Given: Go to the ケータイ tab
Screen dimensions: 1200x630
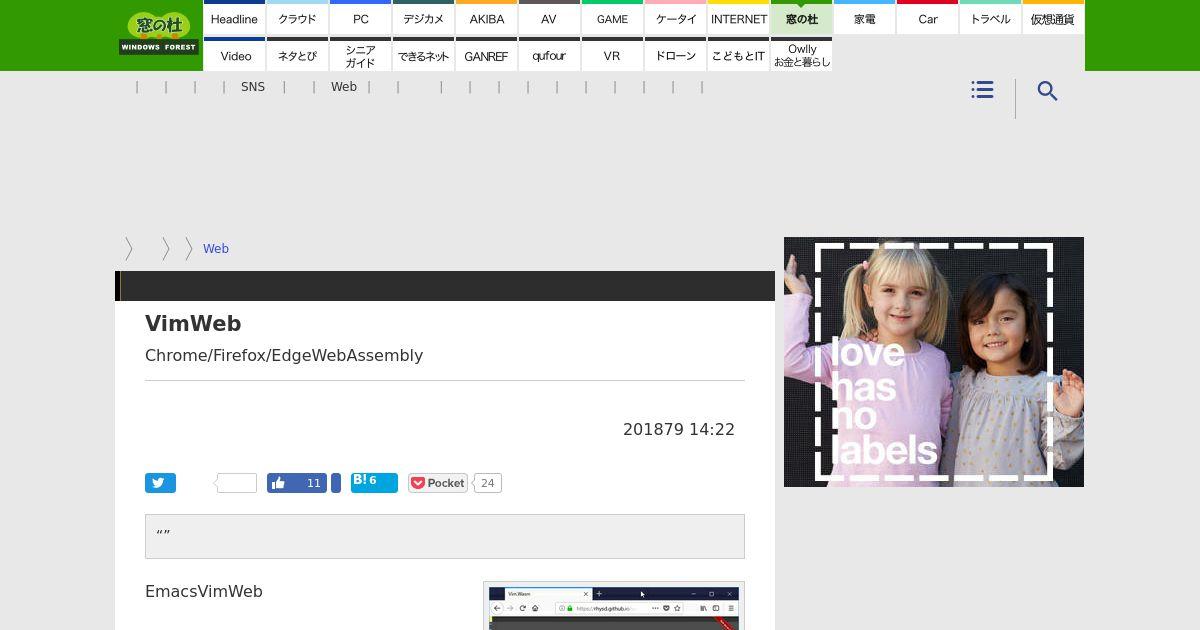Looking at the screenshot, I should coord(675,18).
